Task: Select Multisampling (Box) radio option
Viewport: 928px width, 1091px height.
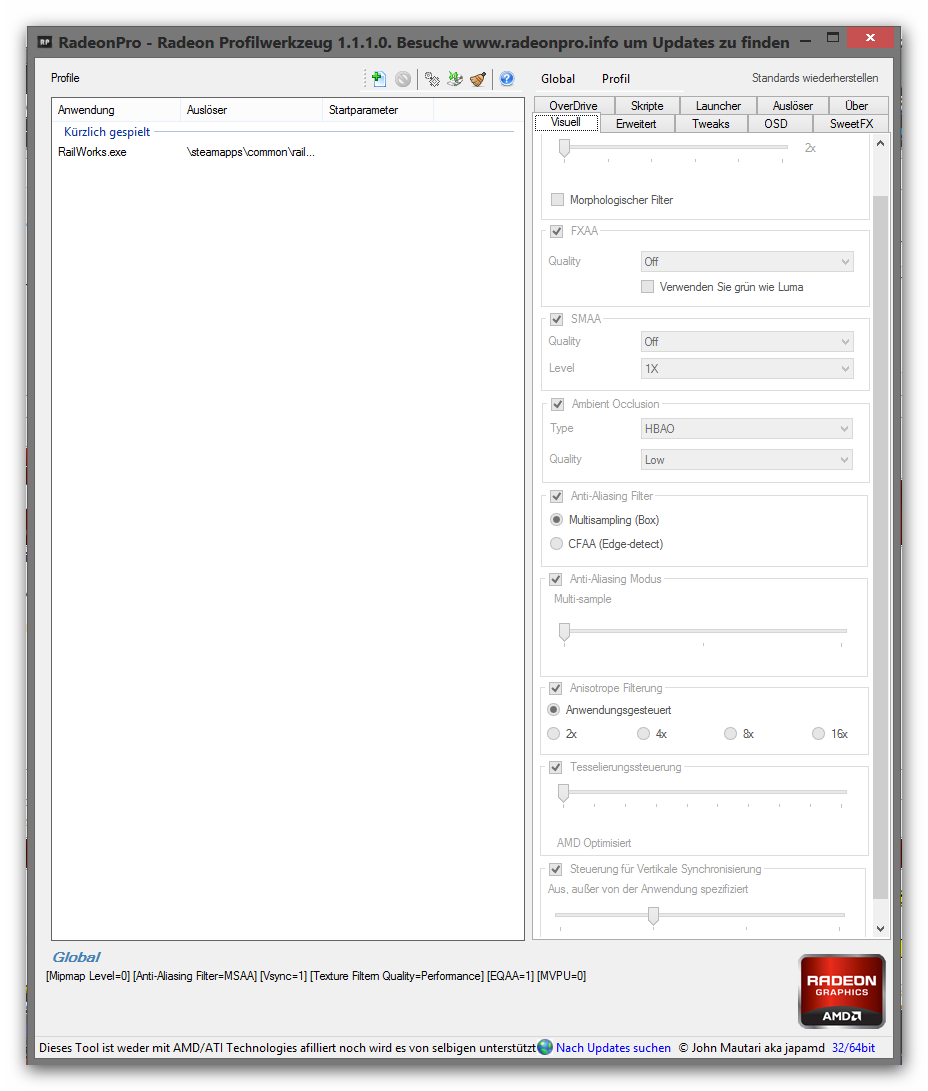Action: click(557, 520)
